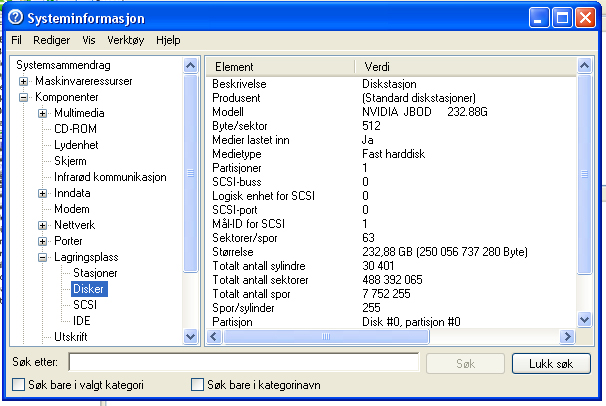Viewport: 606px width, 406px height.
Task: Select the Logisk enhet for SCSI row
Action: pyautogui.click(x=391, y=195)
